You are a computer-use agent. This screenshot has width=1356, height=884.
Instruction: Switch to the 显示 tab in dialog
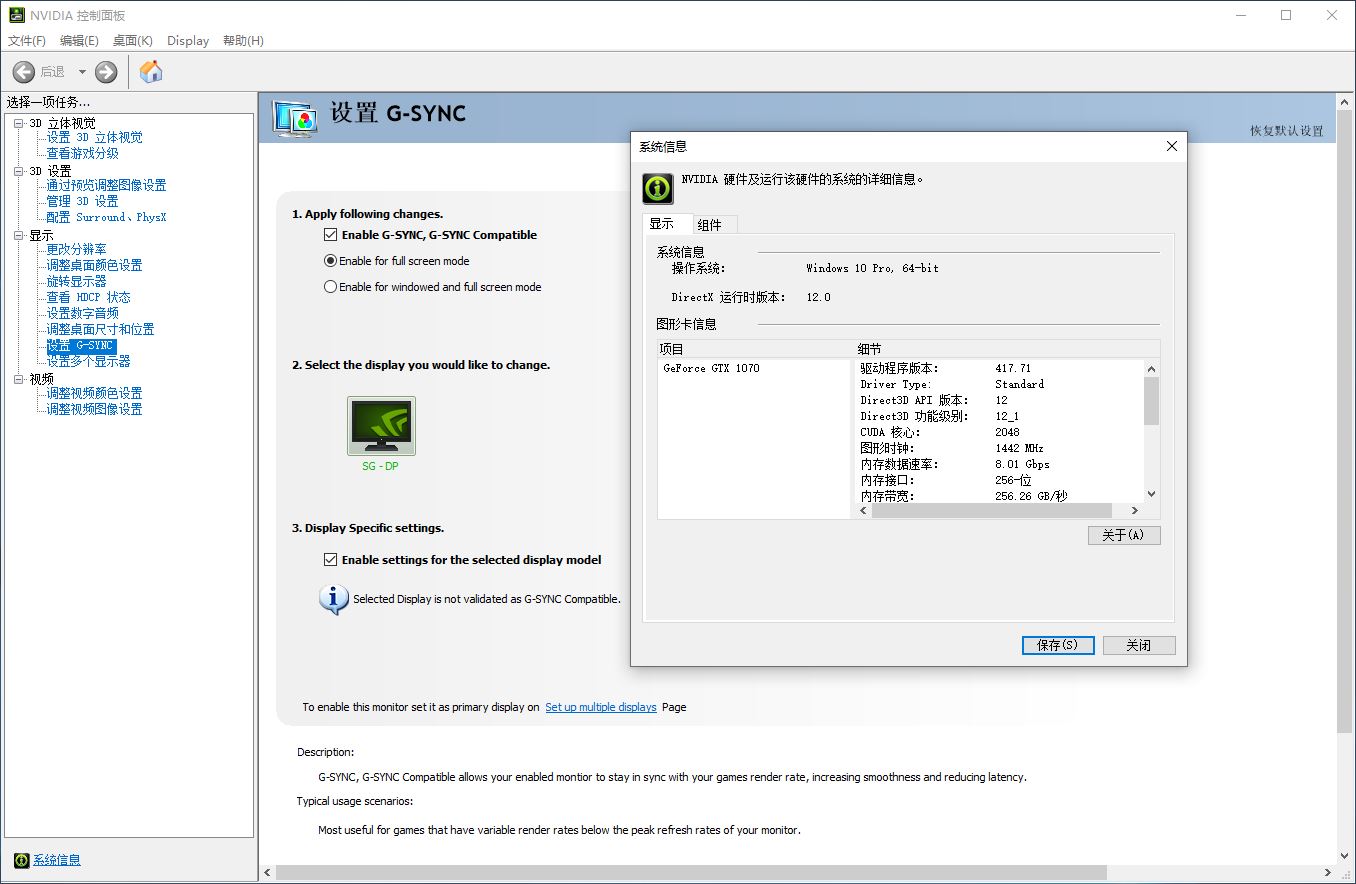point(667,224)
